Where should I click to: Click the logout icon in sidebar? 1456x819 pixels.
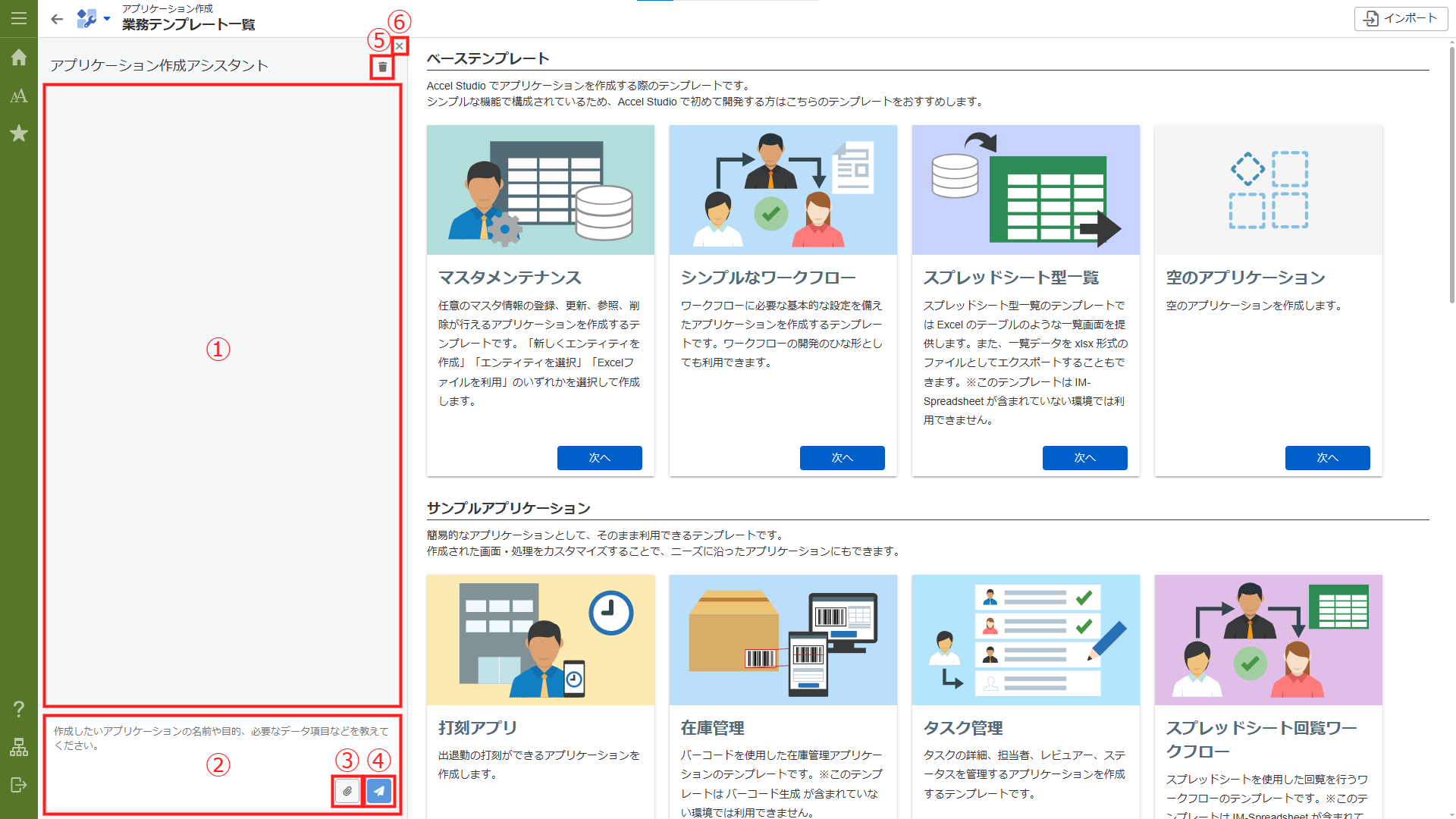tap(18, 785)
